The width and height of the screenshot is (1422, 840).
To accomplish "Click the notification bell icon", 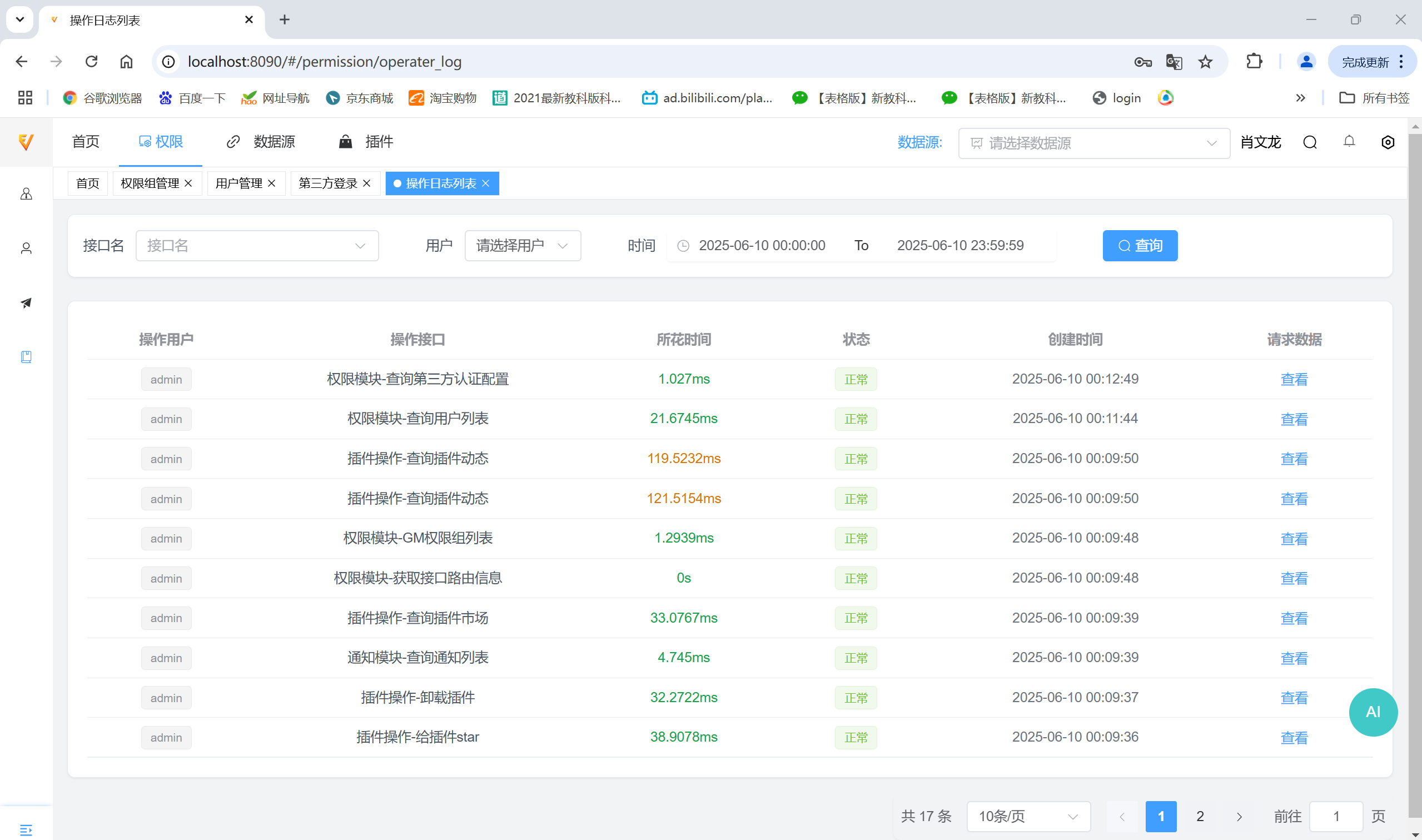I will [1349, 142].
